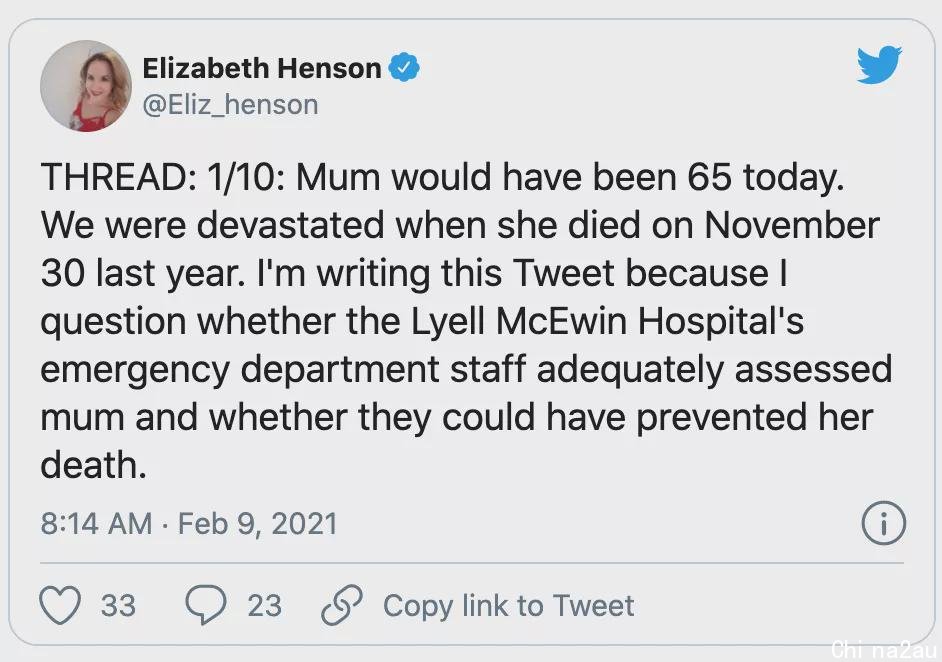The image size is (942, 662).
Task: Click the reply speech bubble icon
Action: tap(206, 604)
